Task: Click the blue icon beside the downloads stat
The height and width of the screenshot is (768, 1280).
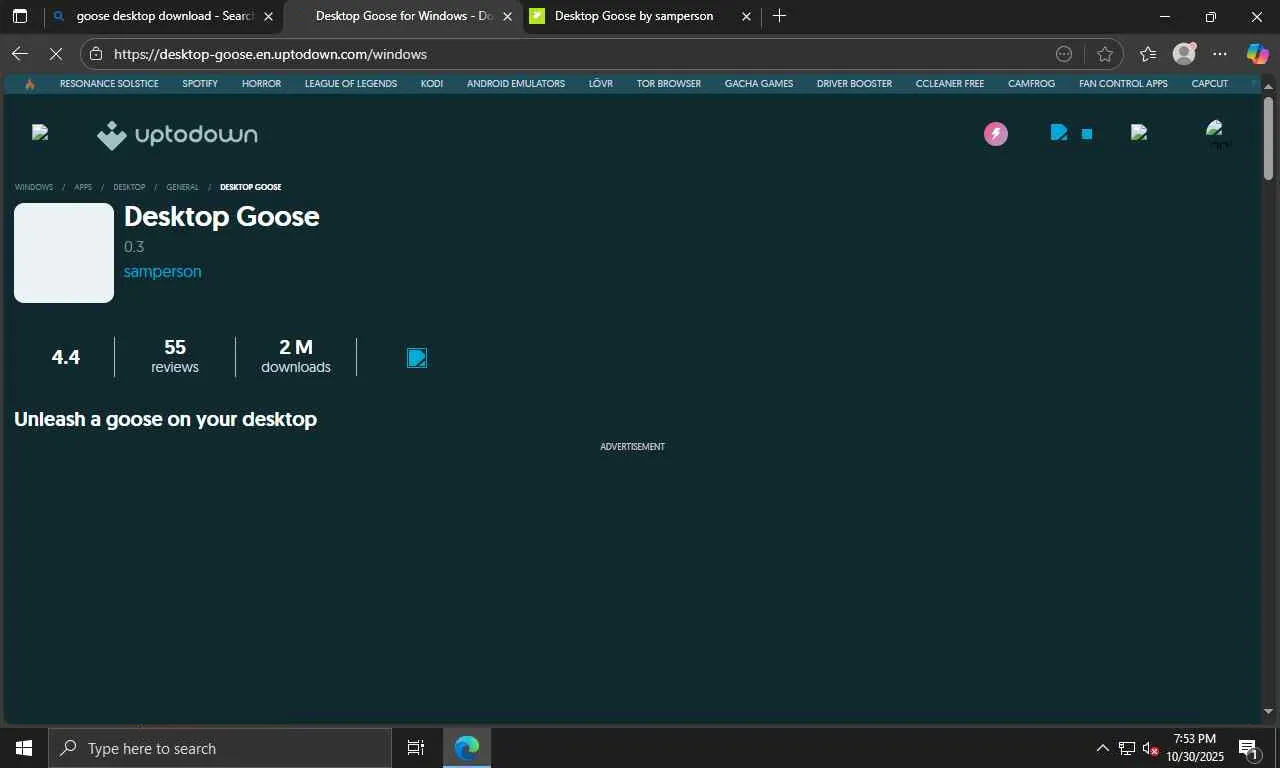Action: point(417,358)
